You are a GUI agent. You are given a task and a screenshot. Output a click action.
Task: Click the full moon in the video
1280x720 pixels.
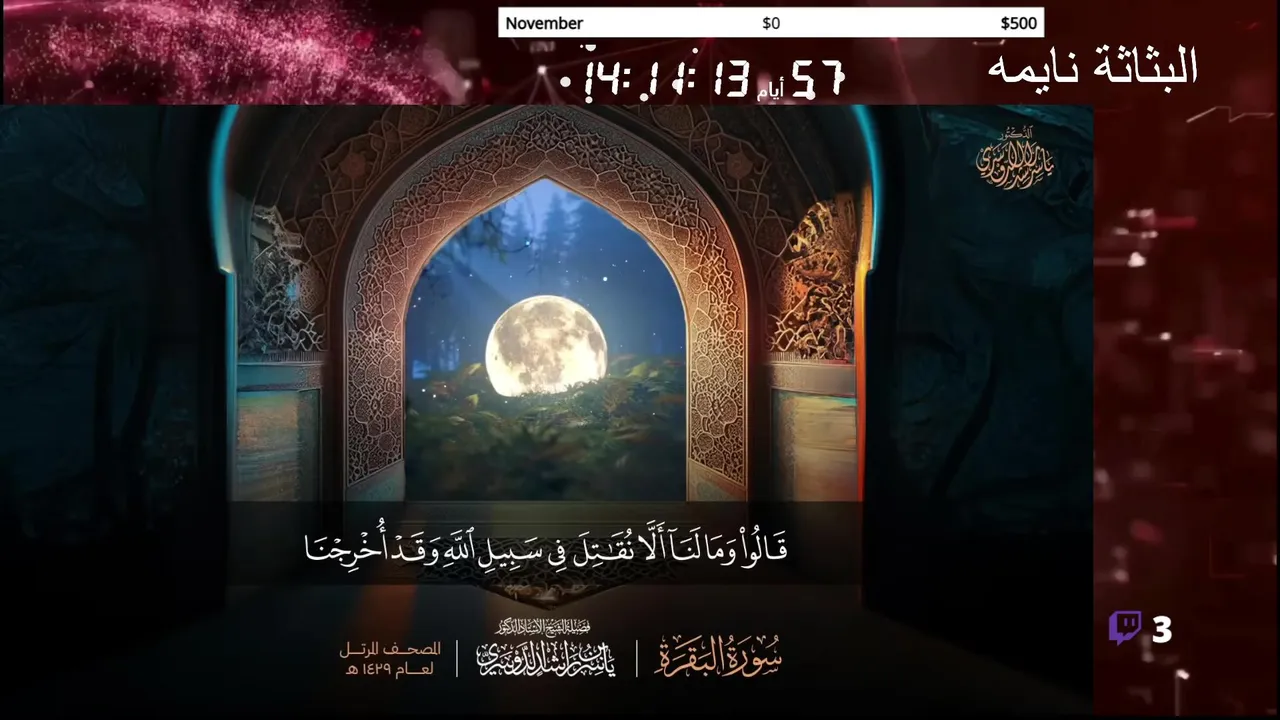click(x=546, y=345)
